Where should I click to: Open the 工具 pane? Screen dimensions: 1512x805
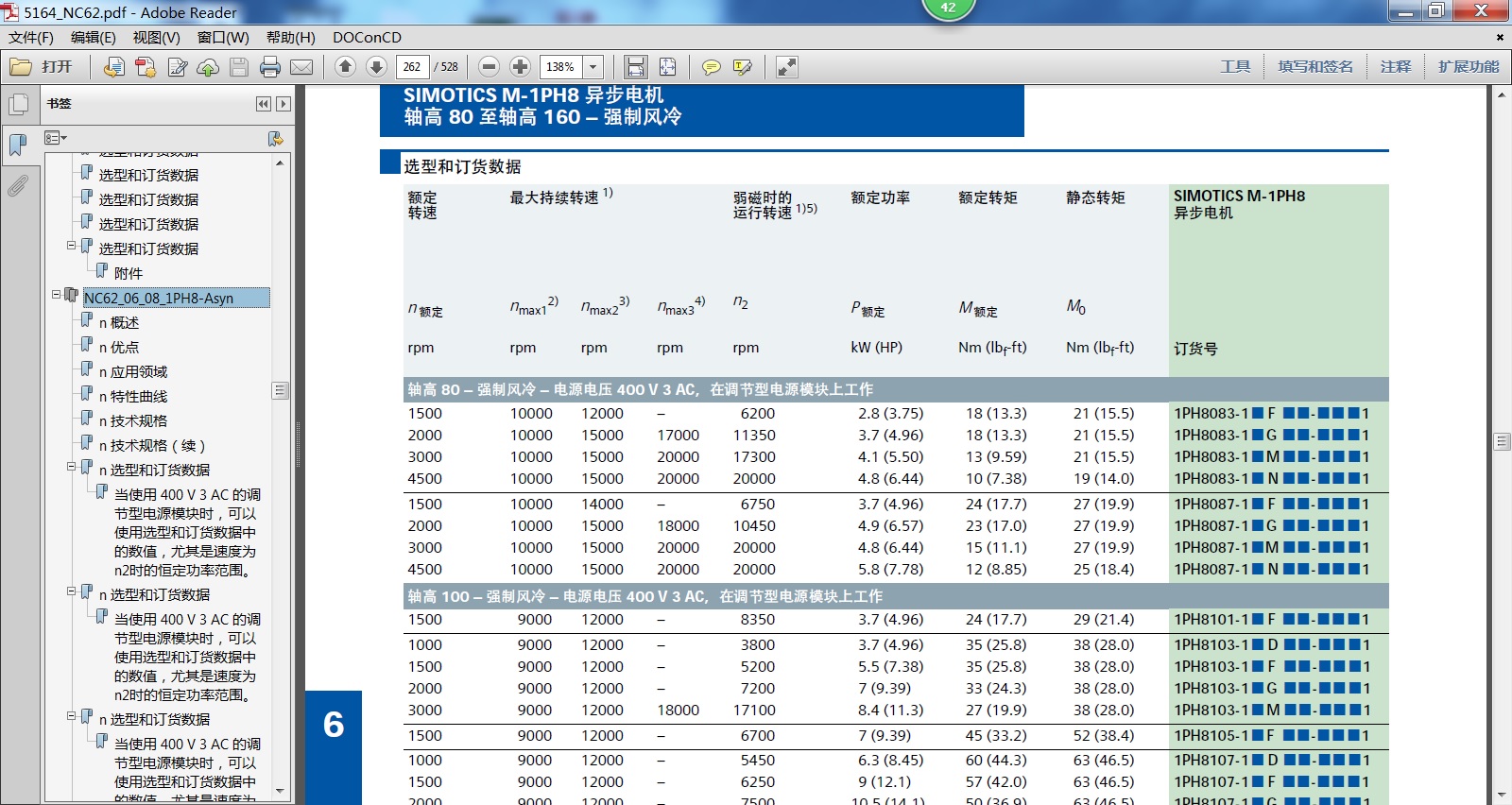[x=1235, y=67]
